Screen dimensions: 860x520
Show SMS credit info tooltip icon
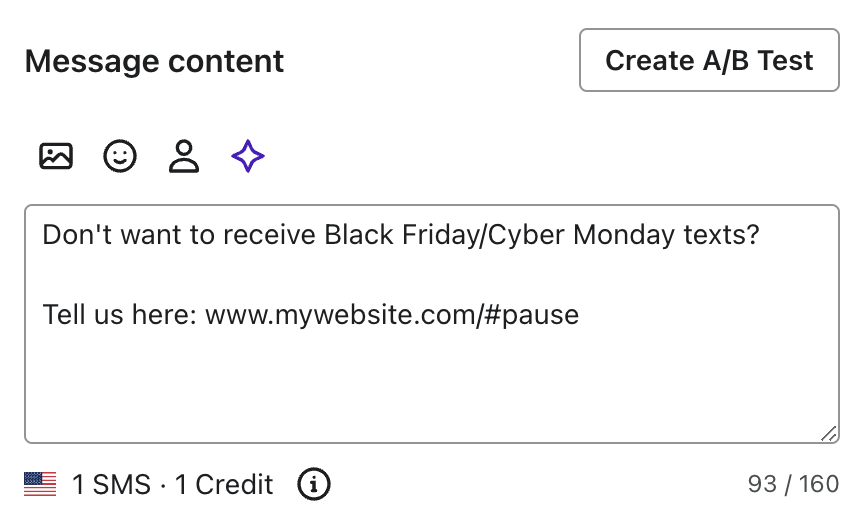tap(314, 485)
